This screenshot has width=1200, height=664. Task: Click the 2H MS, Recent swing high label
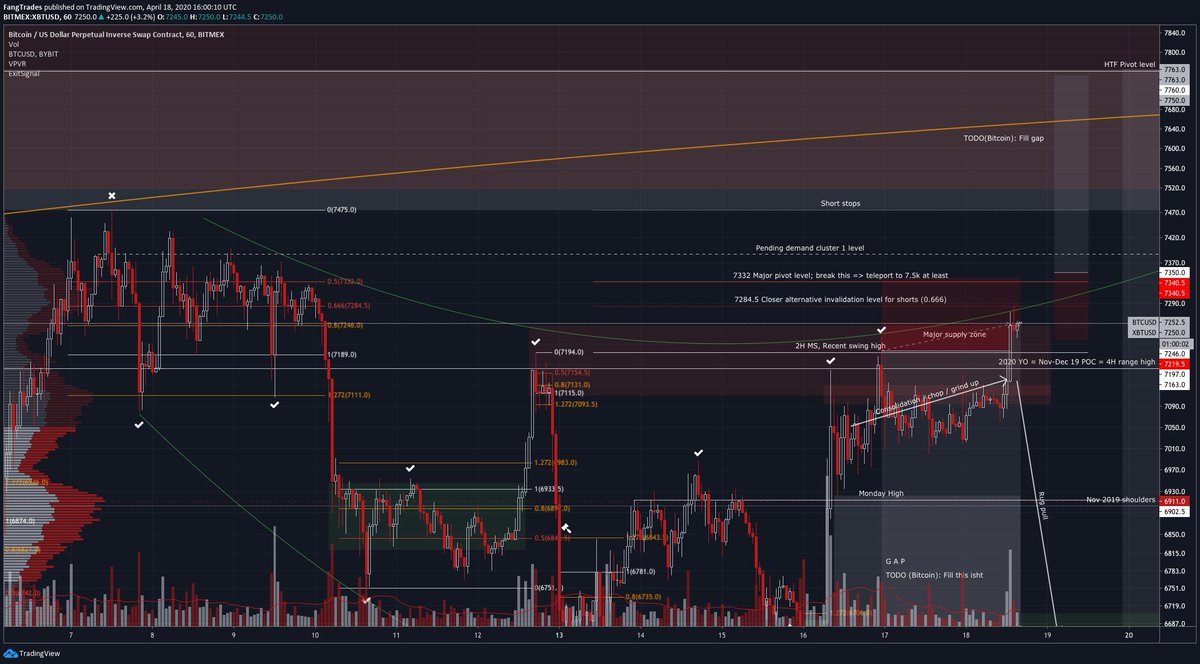click(x=840, y=345)
